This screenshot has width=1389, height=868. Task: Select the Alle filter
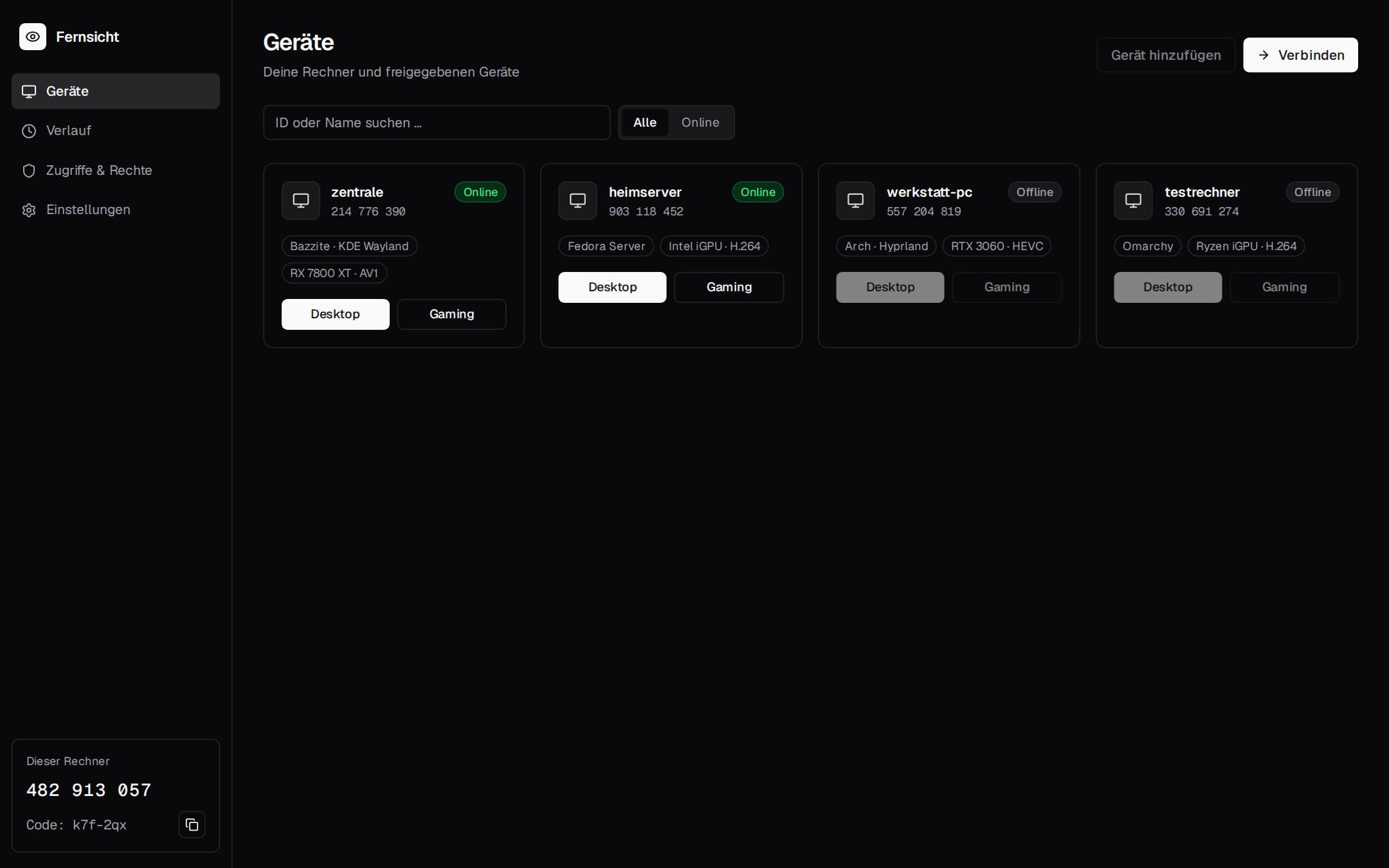[x=645, y=122]
